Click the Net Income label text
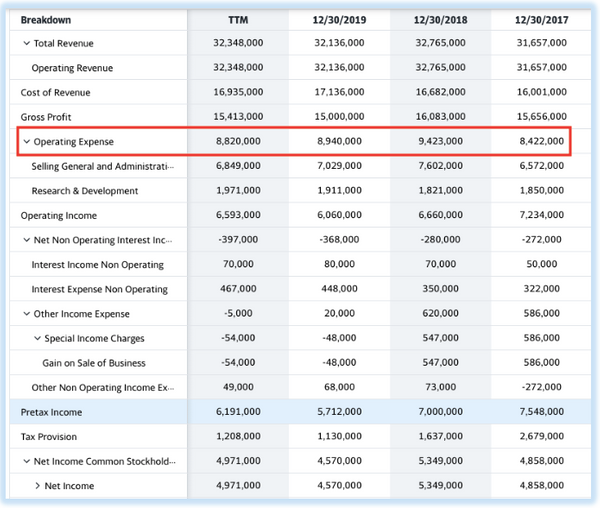This screenshot has height=508, width=600. (x=69, y=486)
